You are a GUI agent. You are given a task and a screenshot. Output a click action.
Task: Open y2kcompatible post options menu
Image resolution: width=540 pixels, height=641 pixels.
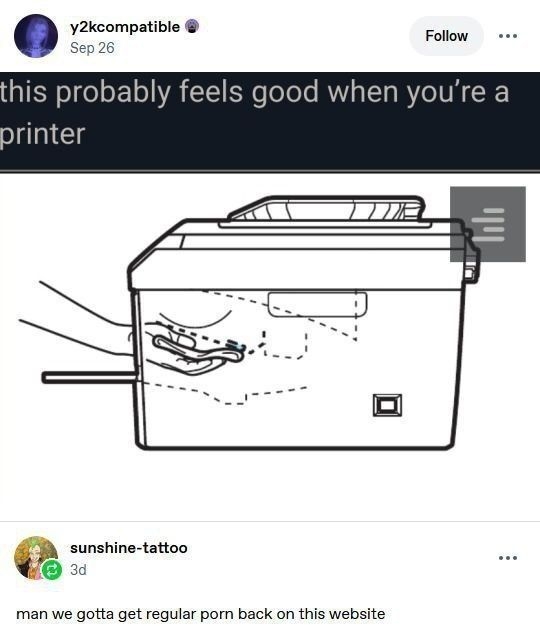pos(508,36)
